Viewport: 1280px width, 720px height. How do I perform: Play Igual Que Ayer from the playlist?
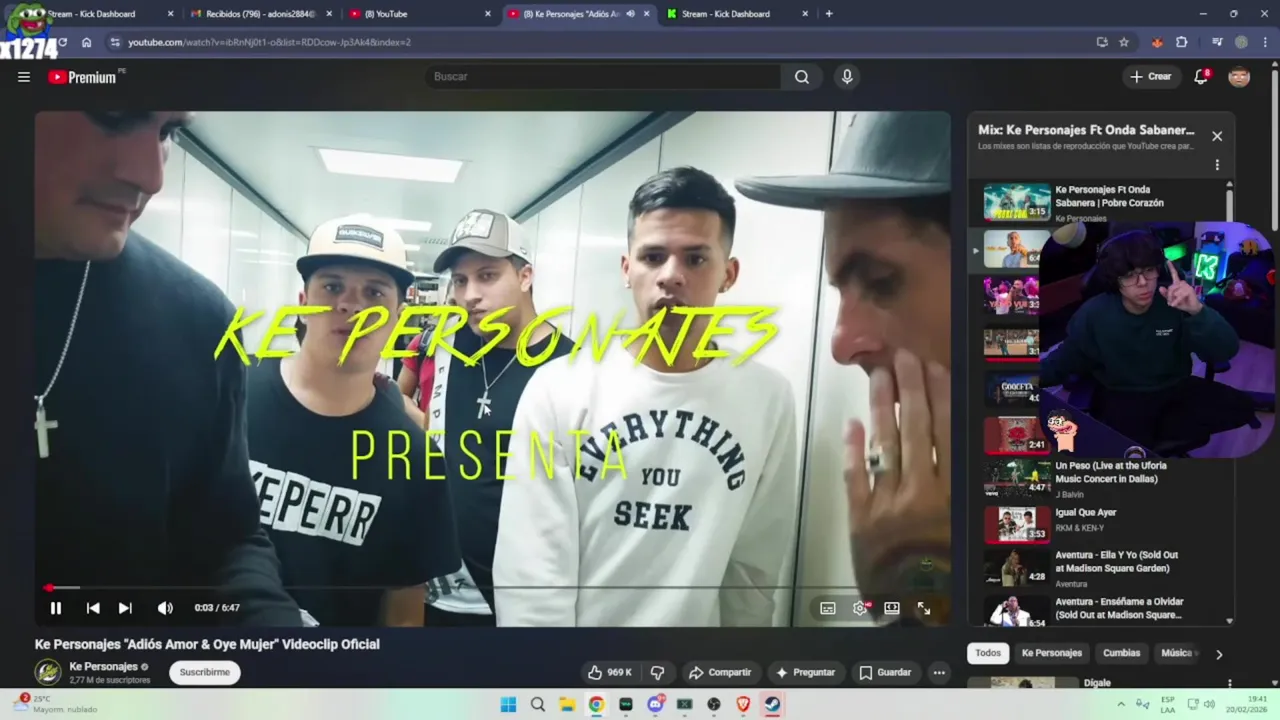click(x=1086, y=512)
